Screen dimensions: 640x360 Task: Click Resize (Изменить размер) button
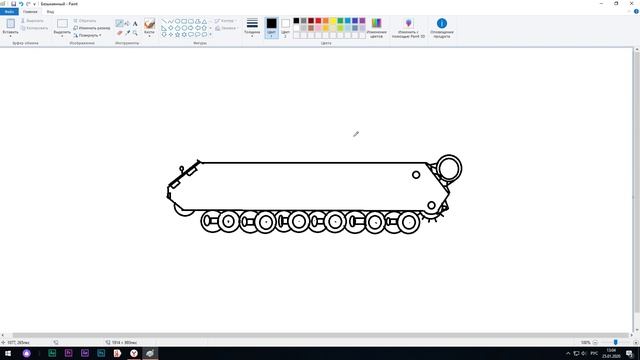point(92,28)
